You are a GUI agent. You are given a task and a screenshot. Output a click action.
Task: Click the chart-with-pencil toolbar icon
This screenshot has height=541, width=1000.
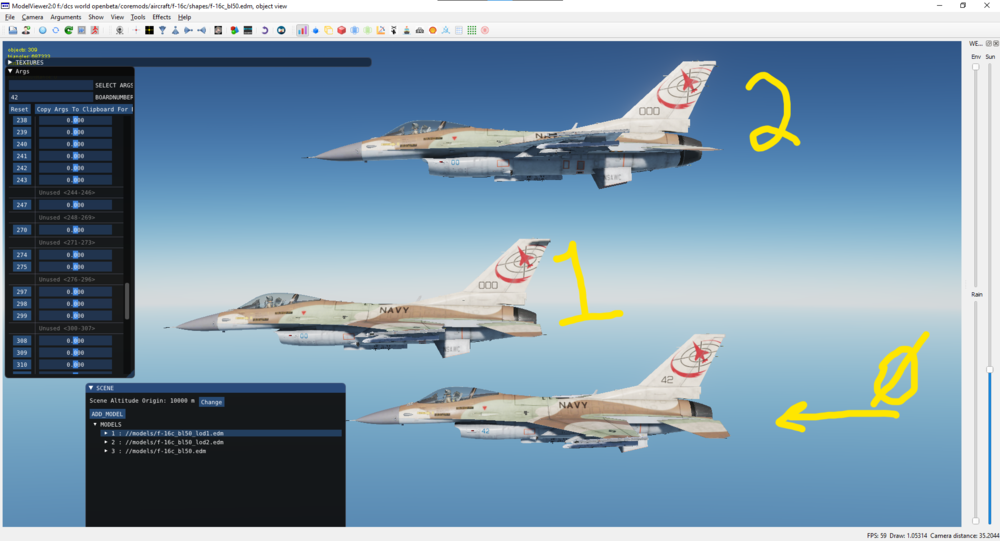[381, 30]
